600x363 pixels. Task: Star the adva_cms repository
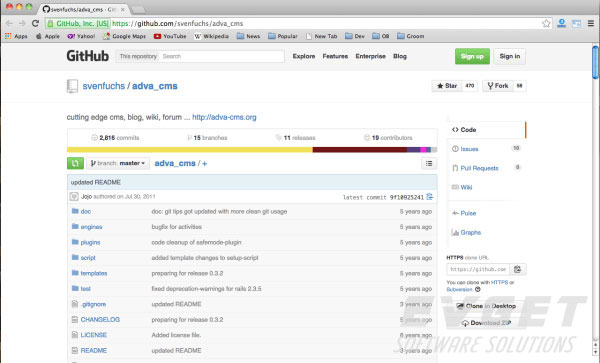(447, 86)
